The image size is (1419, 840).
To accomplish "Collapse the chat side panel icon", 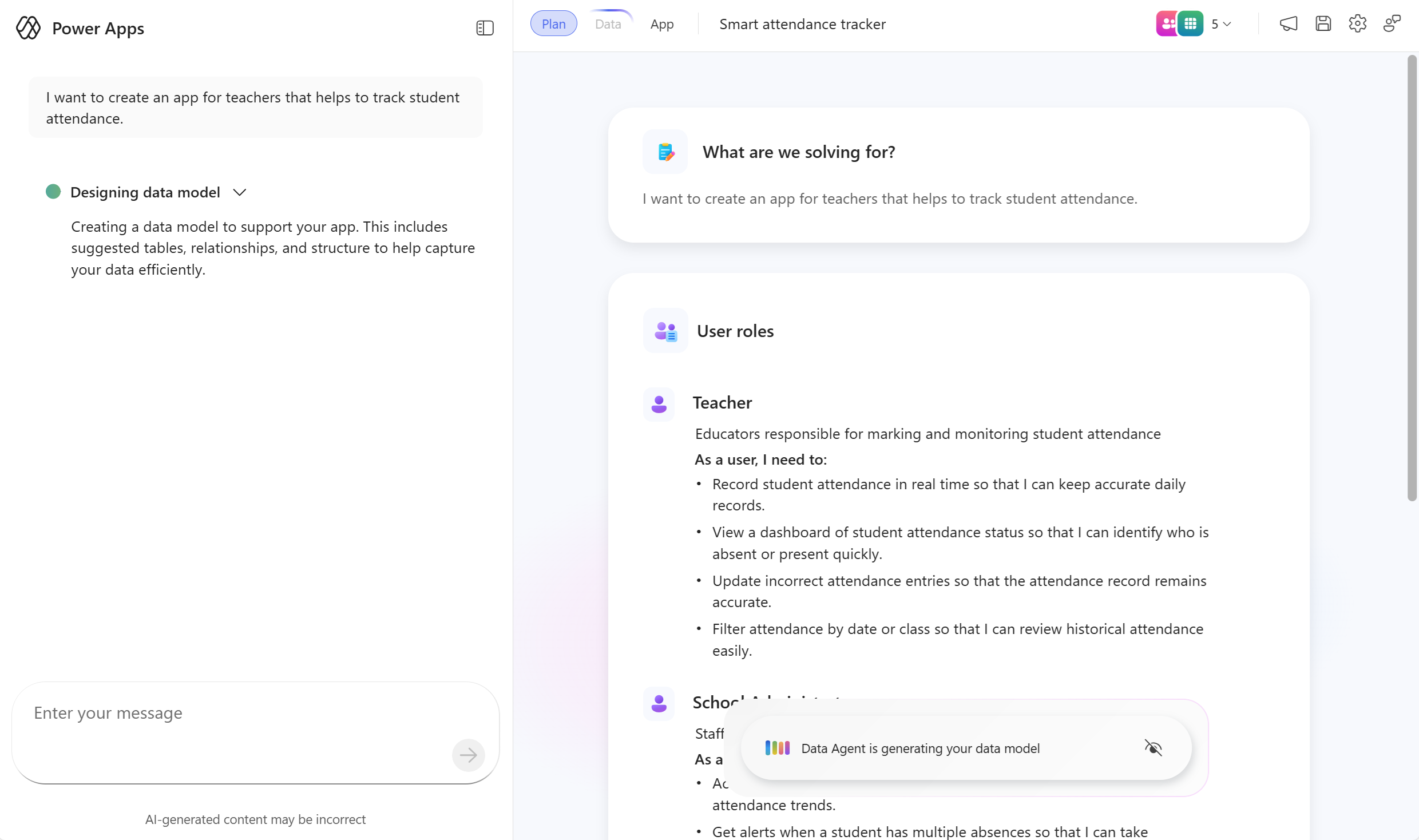I will [x=485, y=27].
